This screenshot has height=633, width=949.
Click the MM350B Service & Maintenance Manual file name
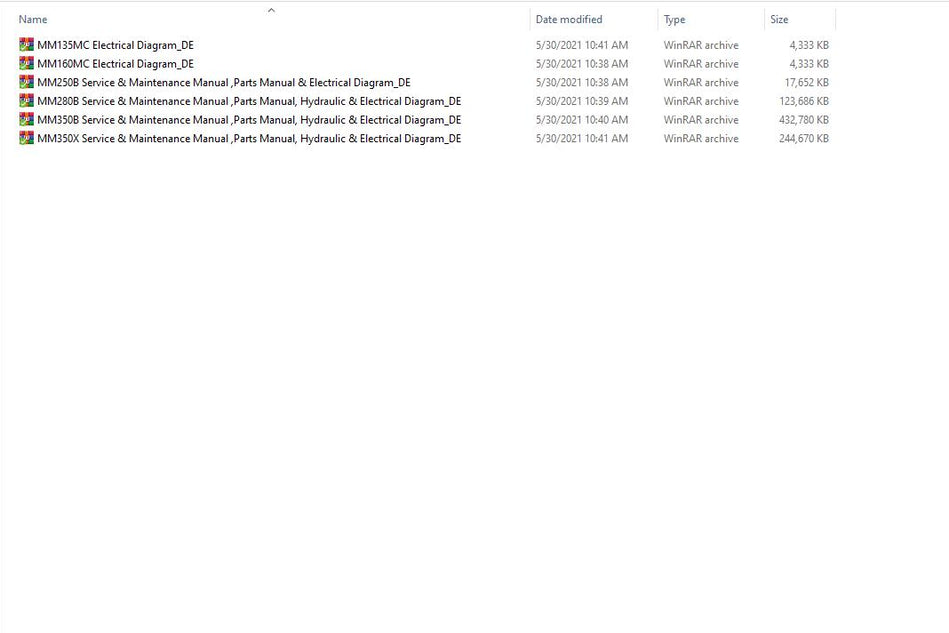tap(248, 120)
